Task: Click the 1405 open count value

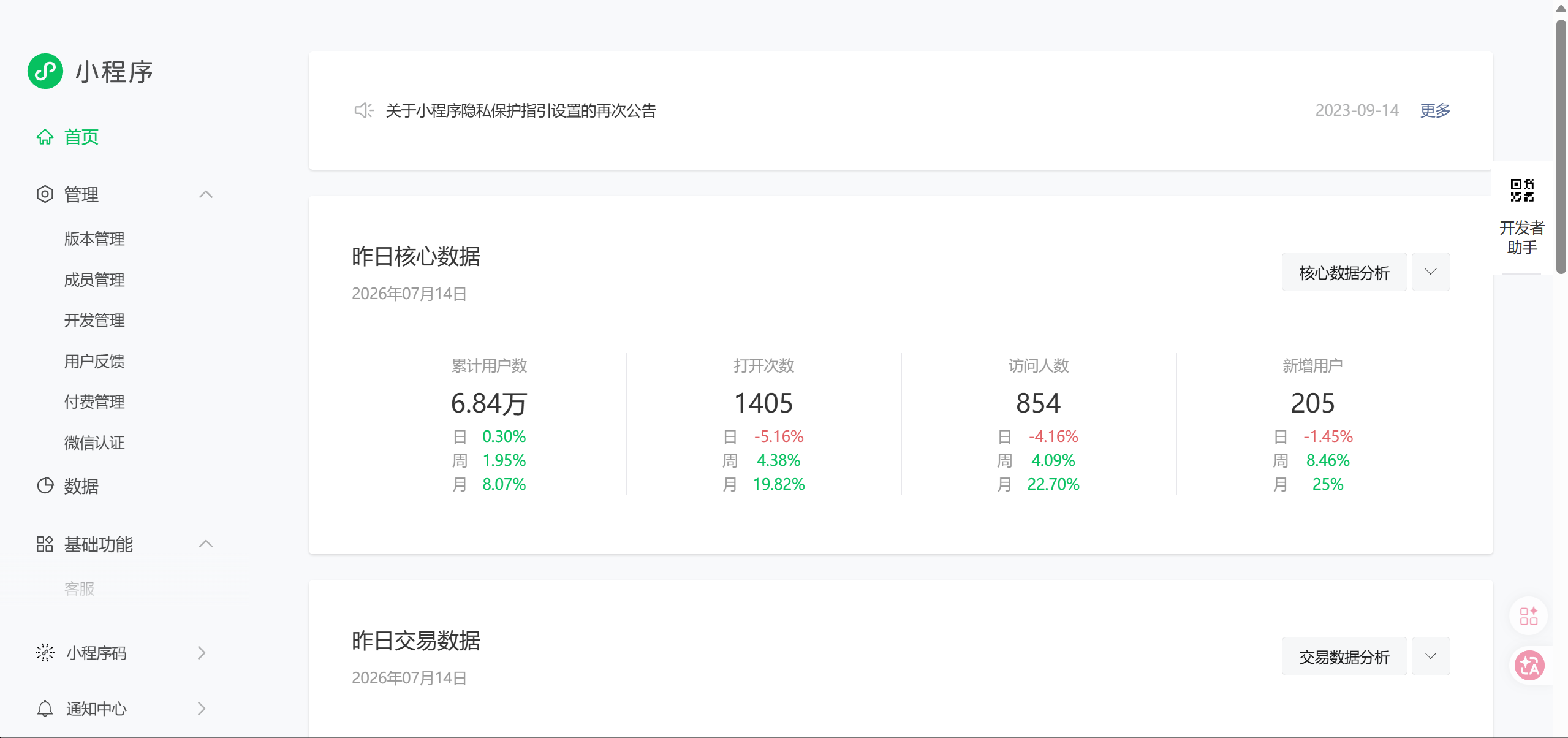Action: tap(763, 403)
